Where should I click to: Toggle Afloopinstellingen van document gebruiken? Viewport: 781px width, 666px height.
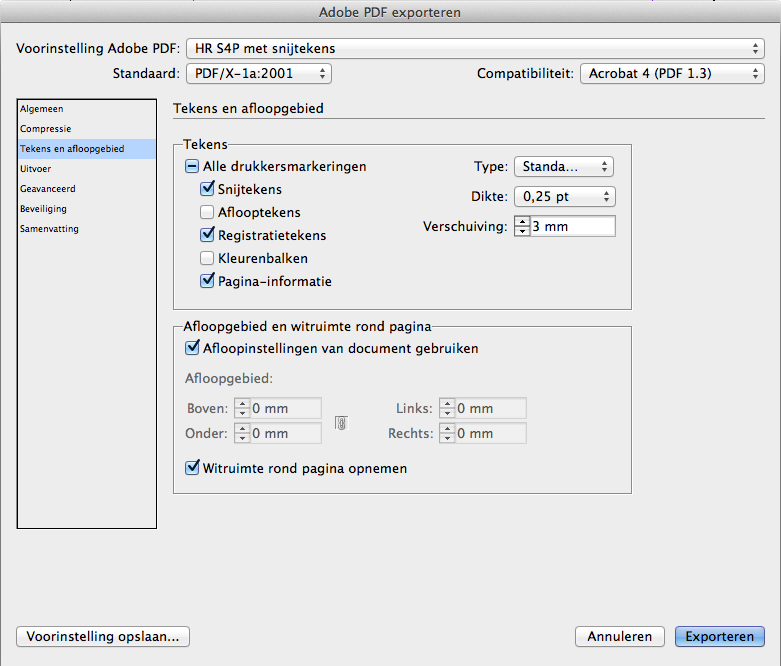(x=192, y=348)
